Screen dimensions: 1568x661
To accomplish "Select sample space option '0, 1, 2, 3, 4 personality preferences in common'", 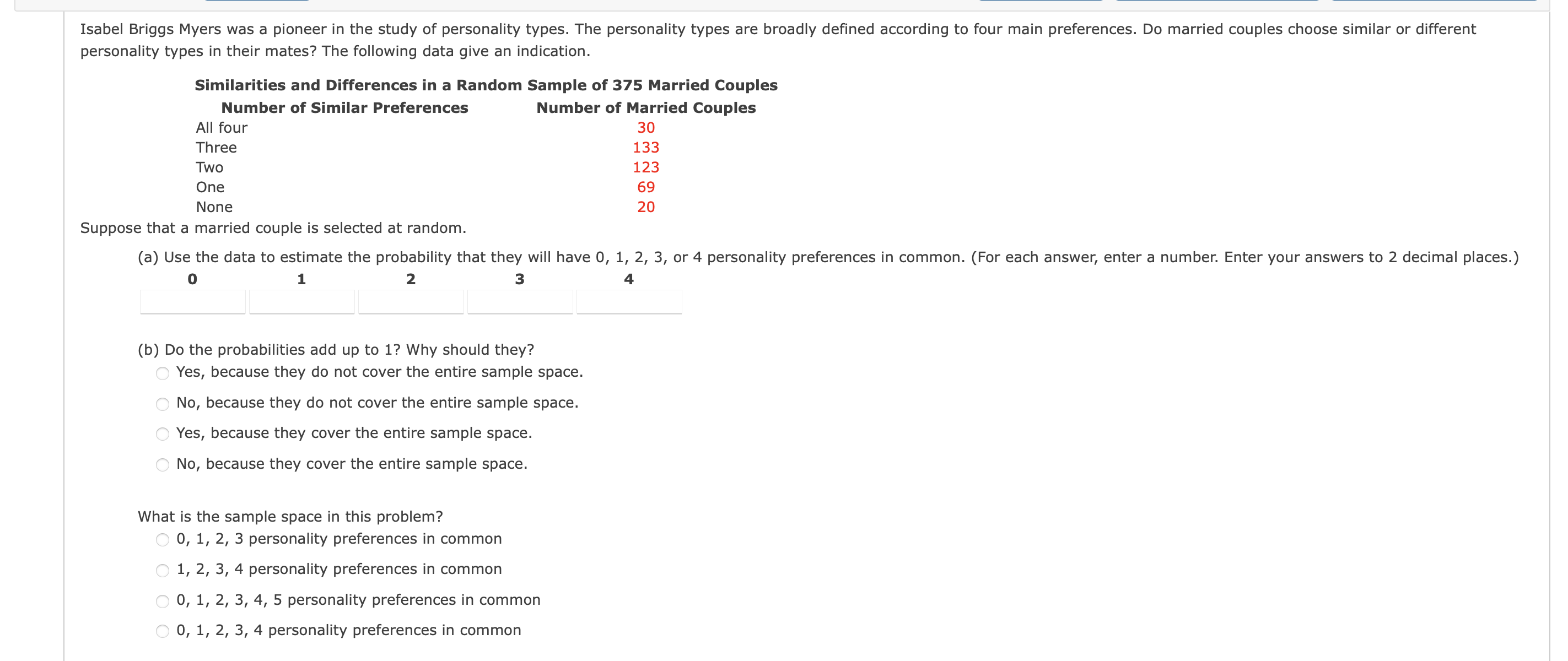I will 163,631.
